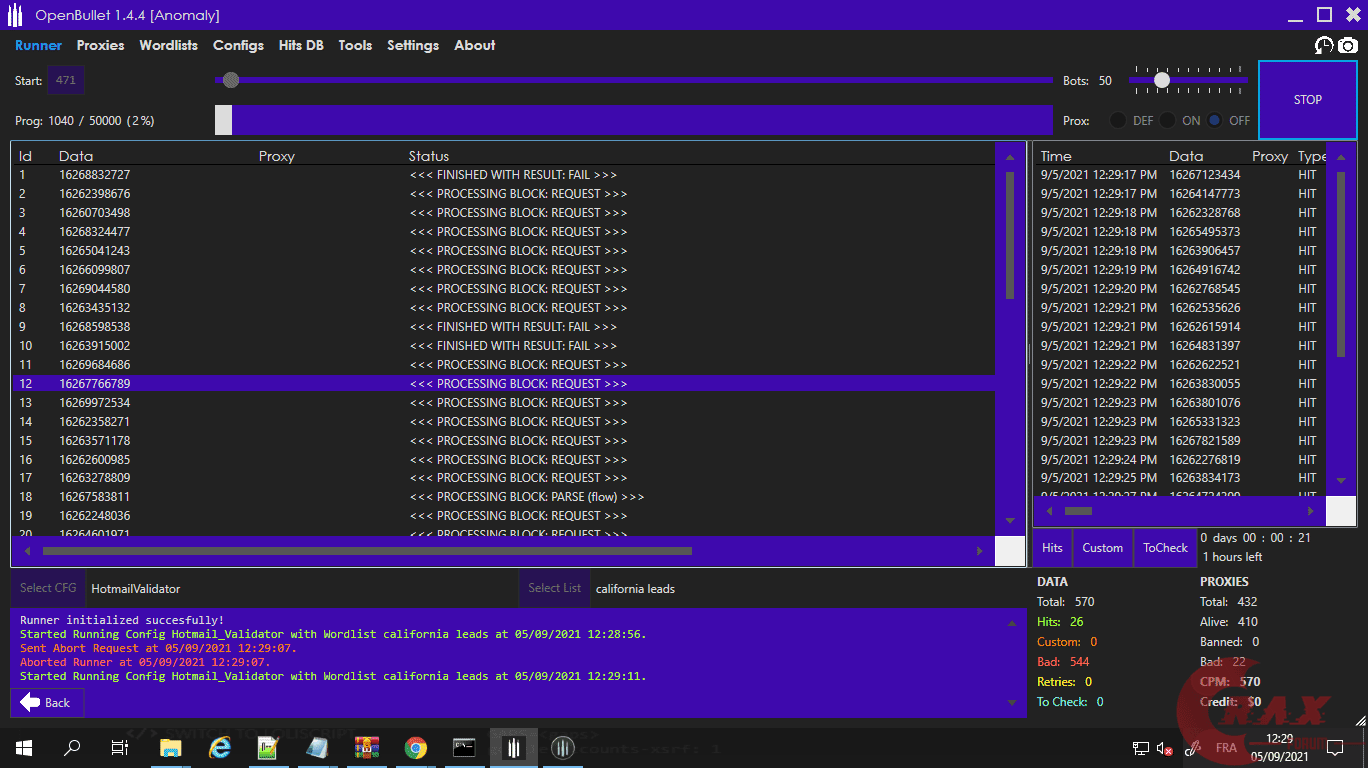Open the Settings menu tab

(x=413, y=45)
